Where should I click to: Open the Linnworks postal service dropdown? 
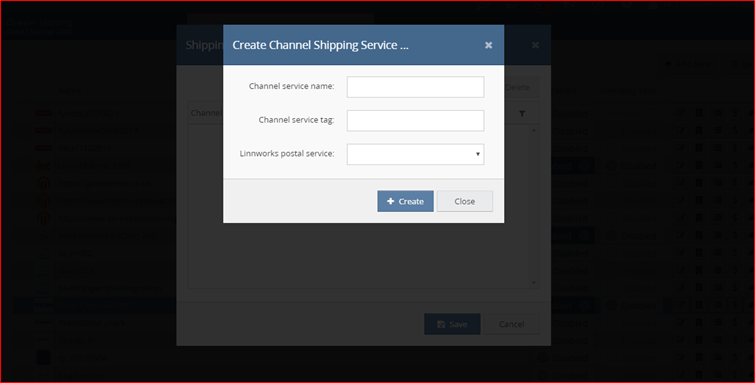(x=415, y=154)
